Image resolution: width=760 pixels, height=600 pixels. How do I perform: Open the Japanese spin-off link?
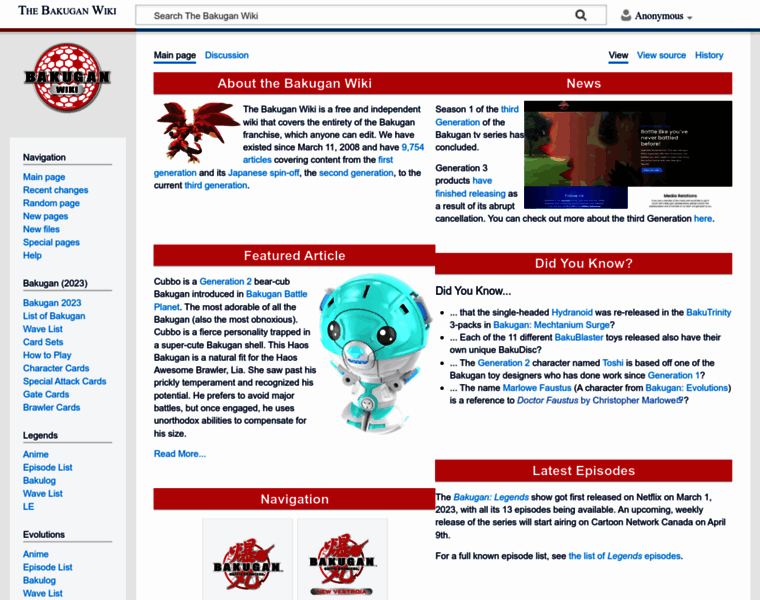(x=263, y=173)
